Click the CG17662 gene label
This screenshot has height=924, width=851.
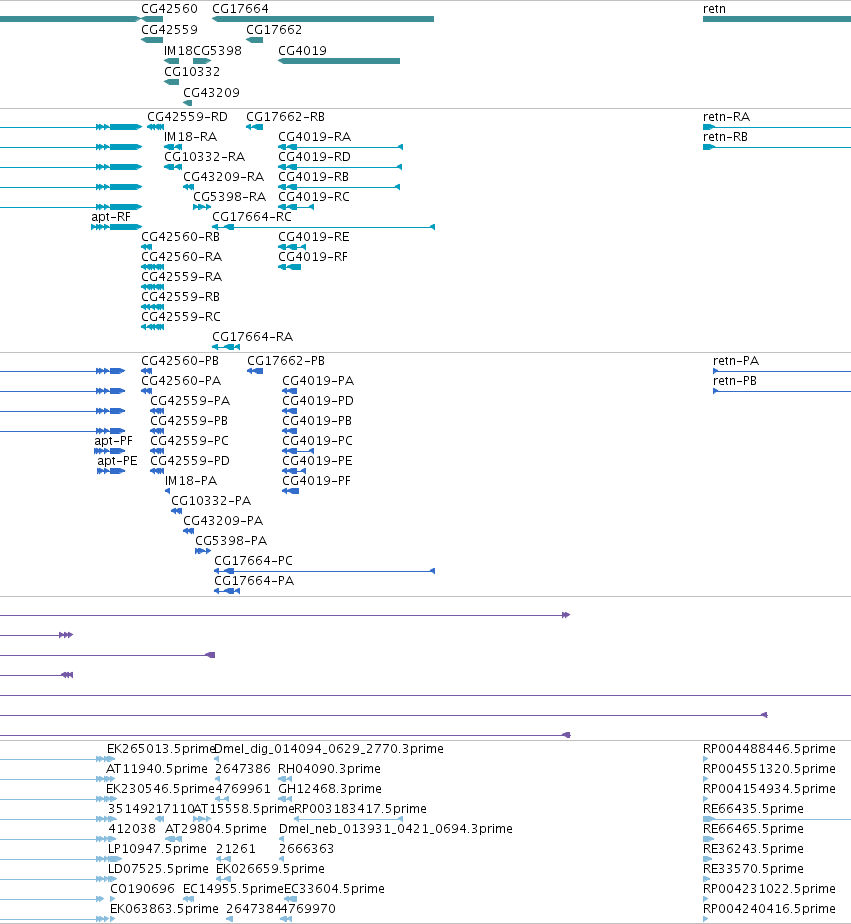[x=273, y=30]
